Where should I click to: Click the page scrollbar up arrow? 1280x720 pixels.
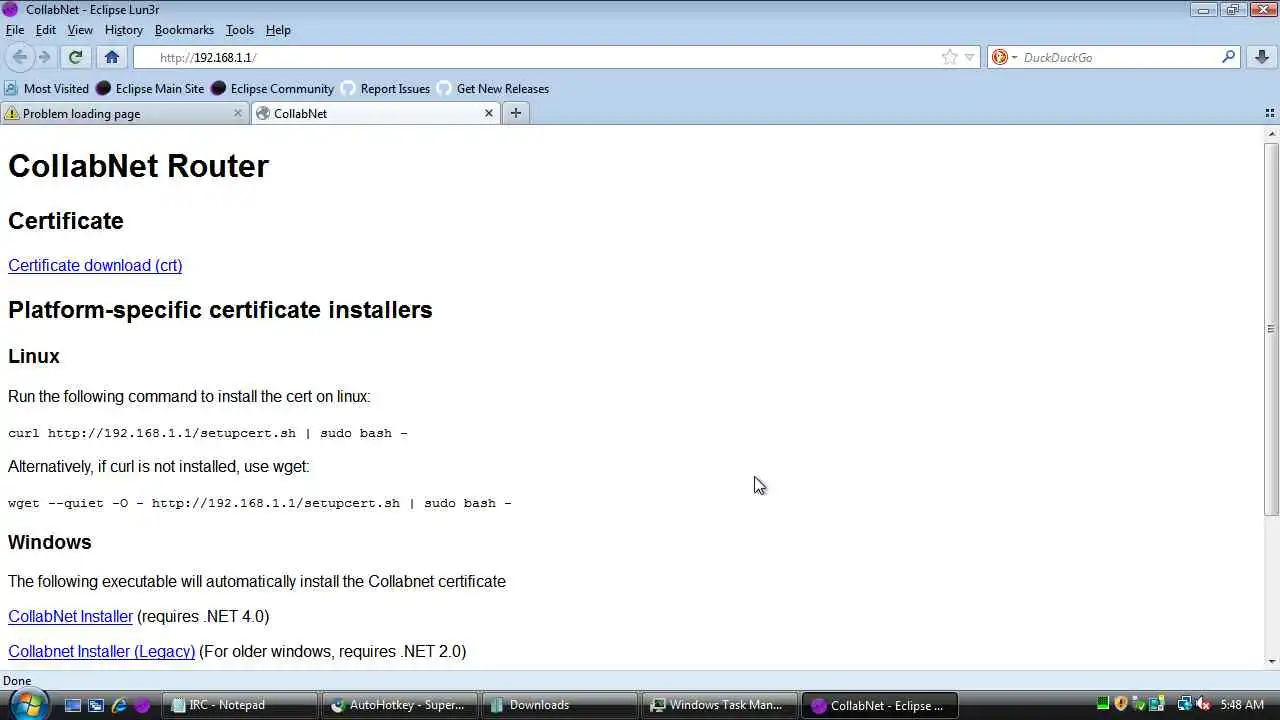(x=1271, y=134)
